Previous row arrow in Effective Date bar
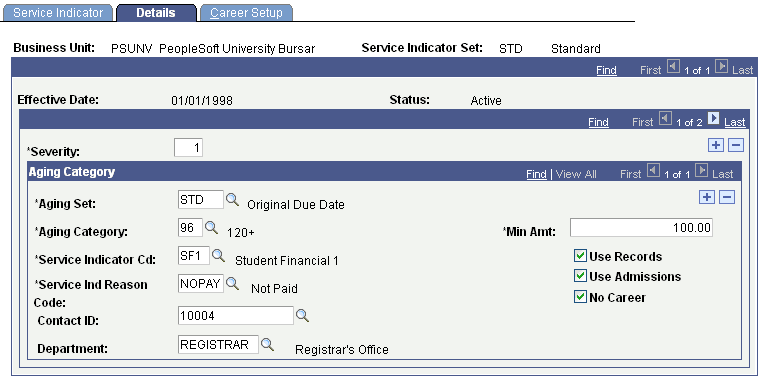Image resolution: width=763 pixels, height=380 pixels. 673,66
